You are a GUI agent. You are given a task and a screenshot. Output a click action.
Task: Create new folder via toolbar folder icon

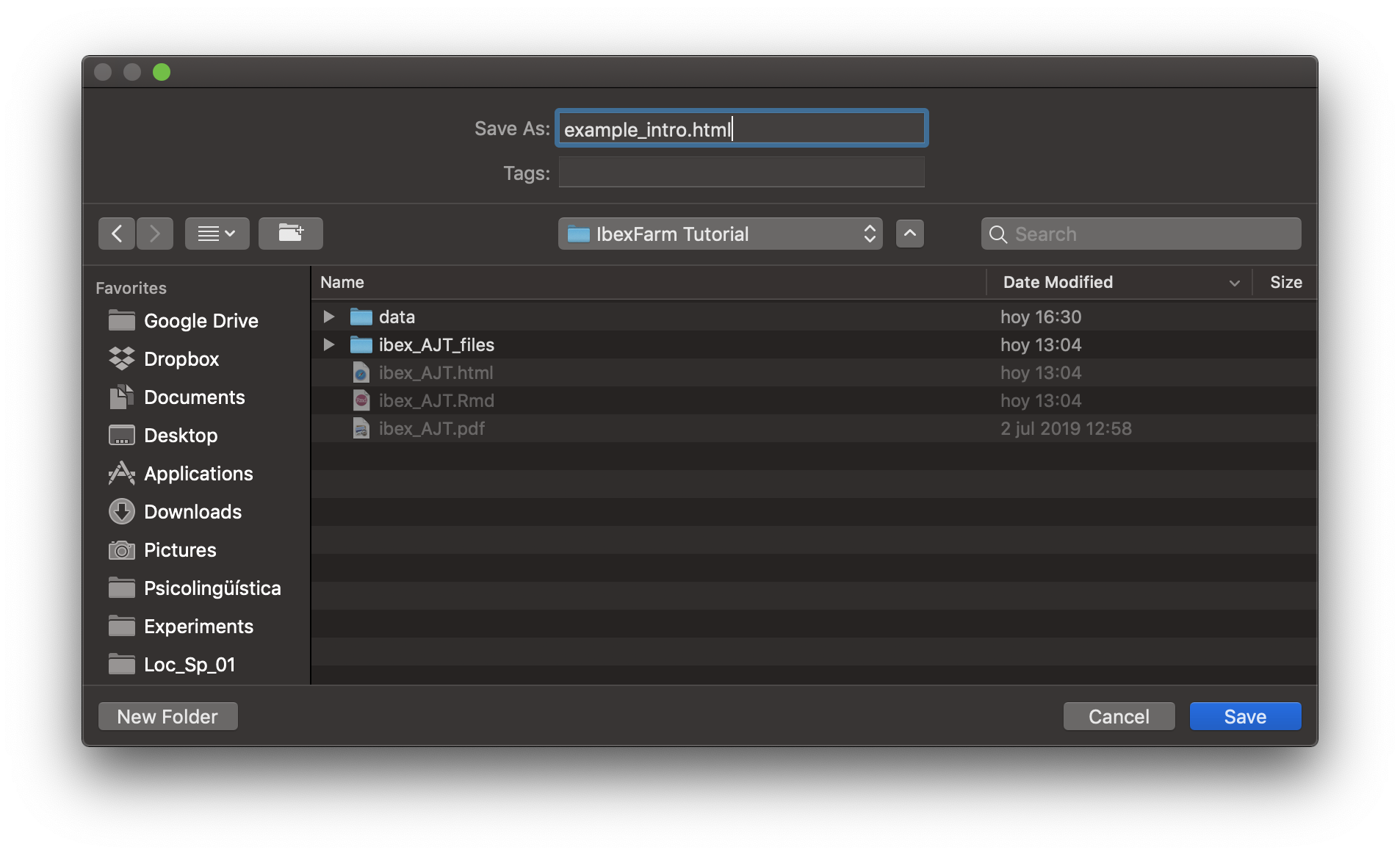tap(290, 234)
